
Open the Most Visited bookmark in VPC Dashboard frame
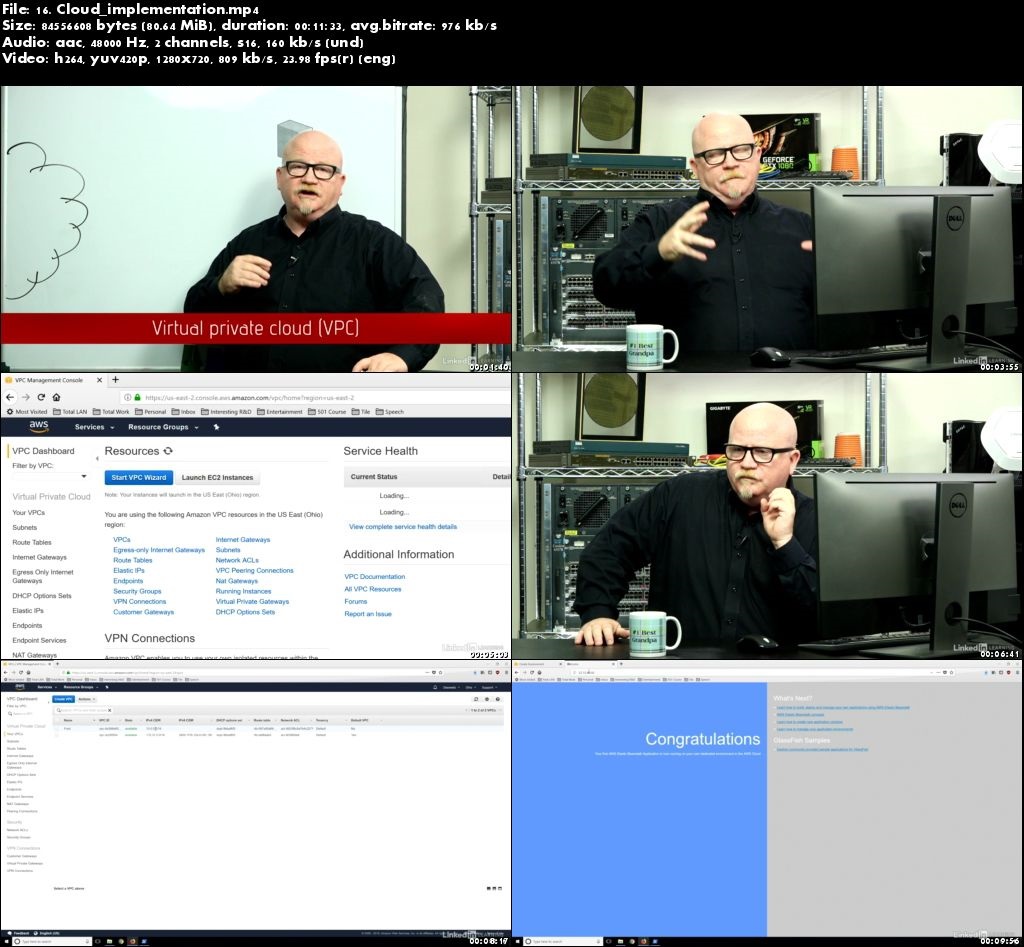27,412
